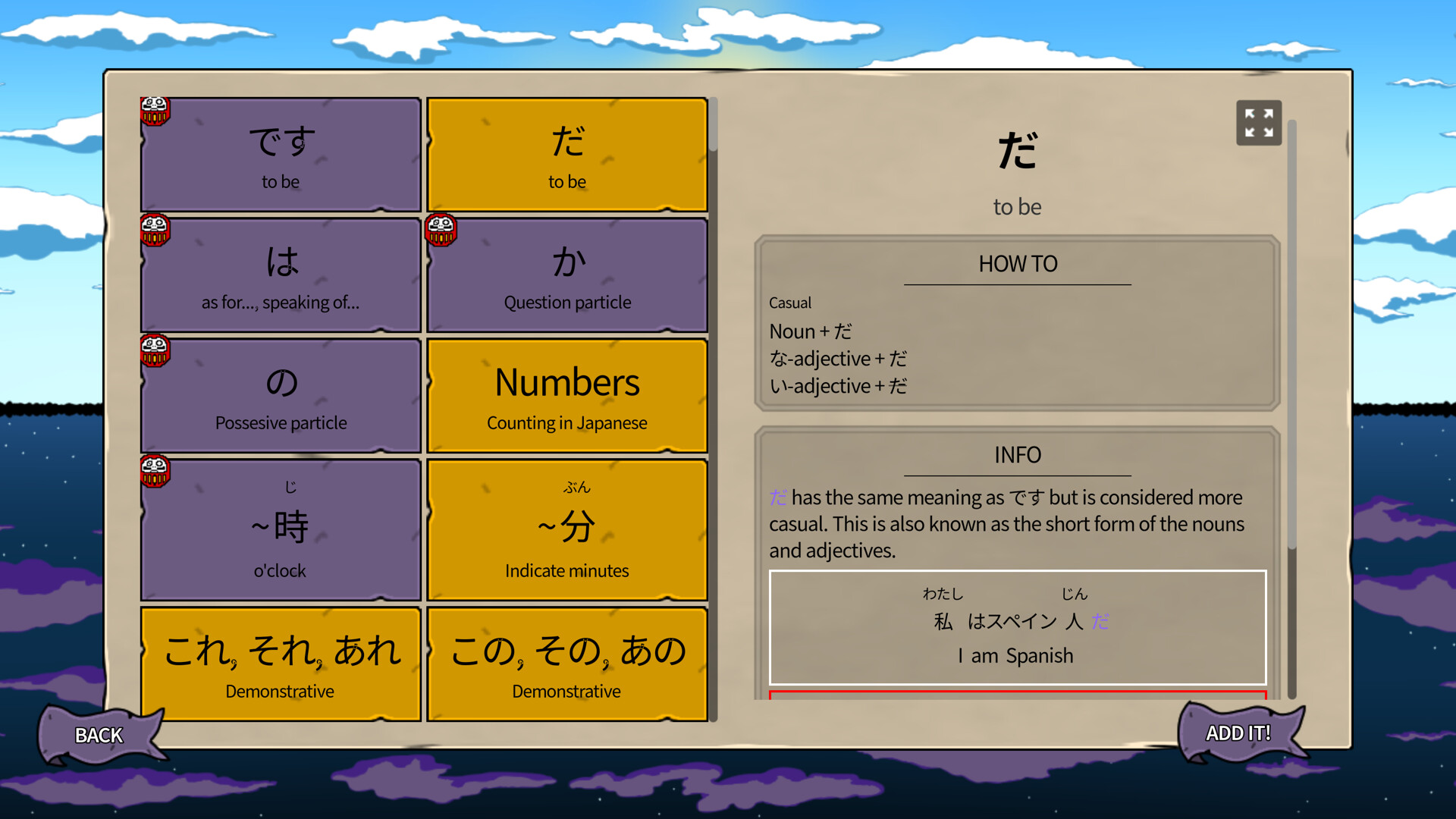Screen dimensions: 1456x819
Task: Select the です to be card
Action: pos(281,154)
